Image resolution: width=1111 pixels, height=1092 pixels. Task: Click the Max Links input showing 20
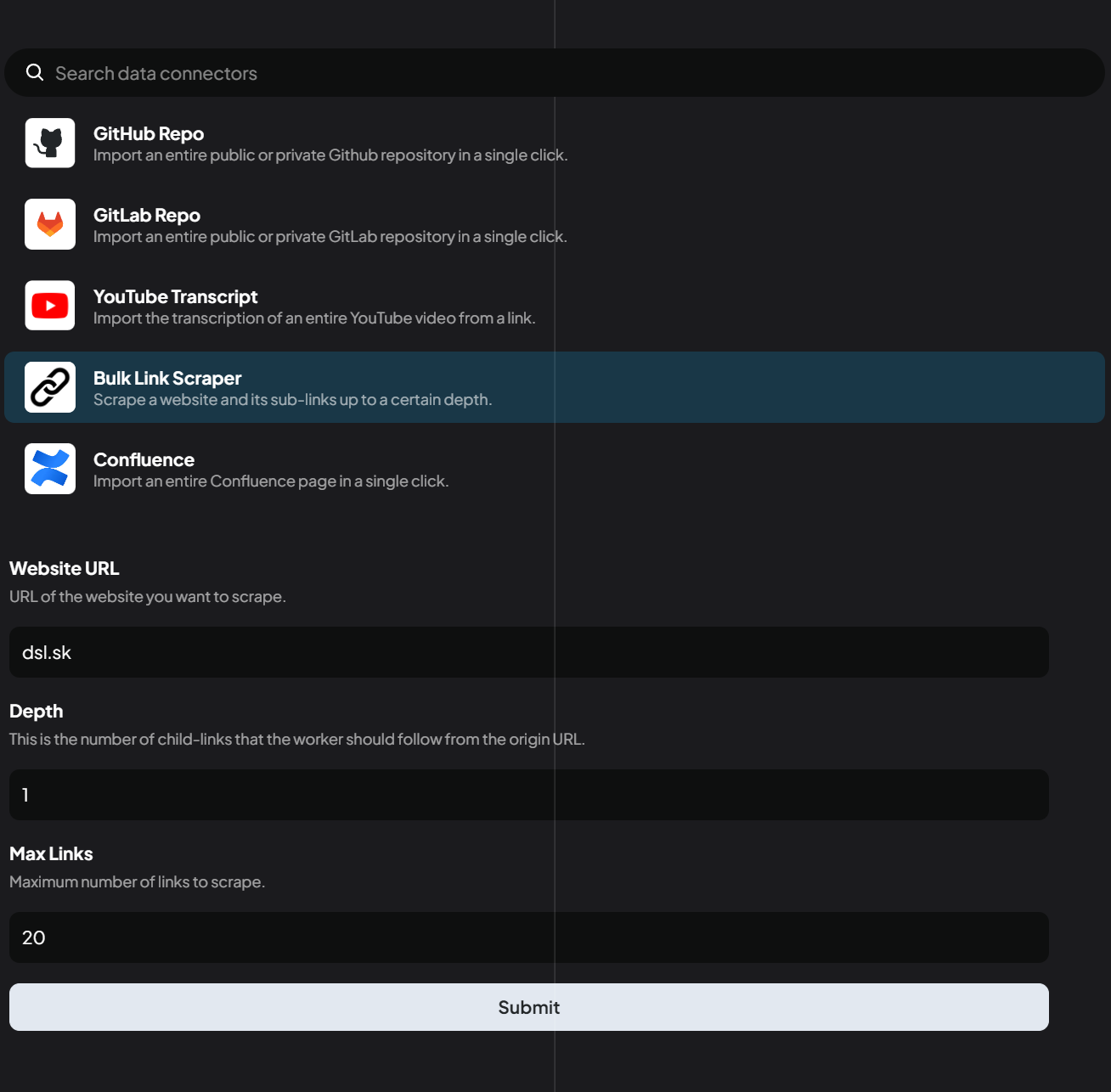[528, 937]
